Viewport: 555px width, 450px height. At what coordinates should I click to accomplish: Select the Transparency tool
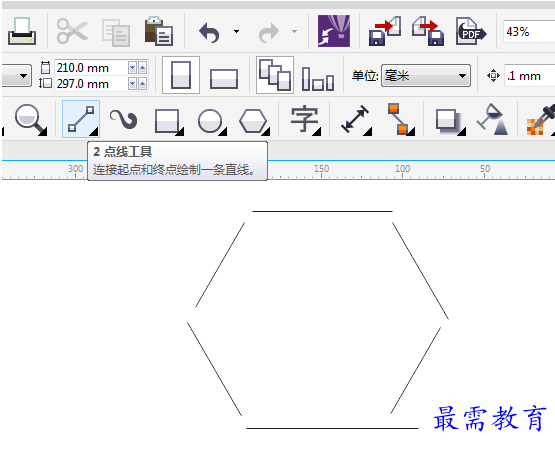click(x=493, y=119)
